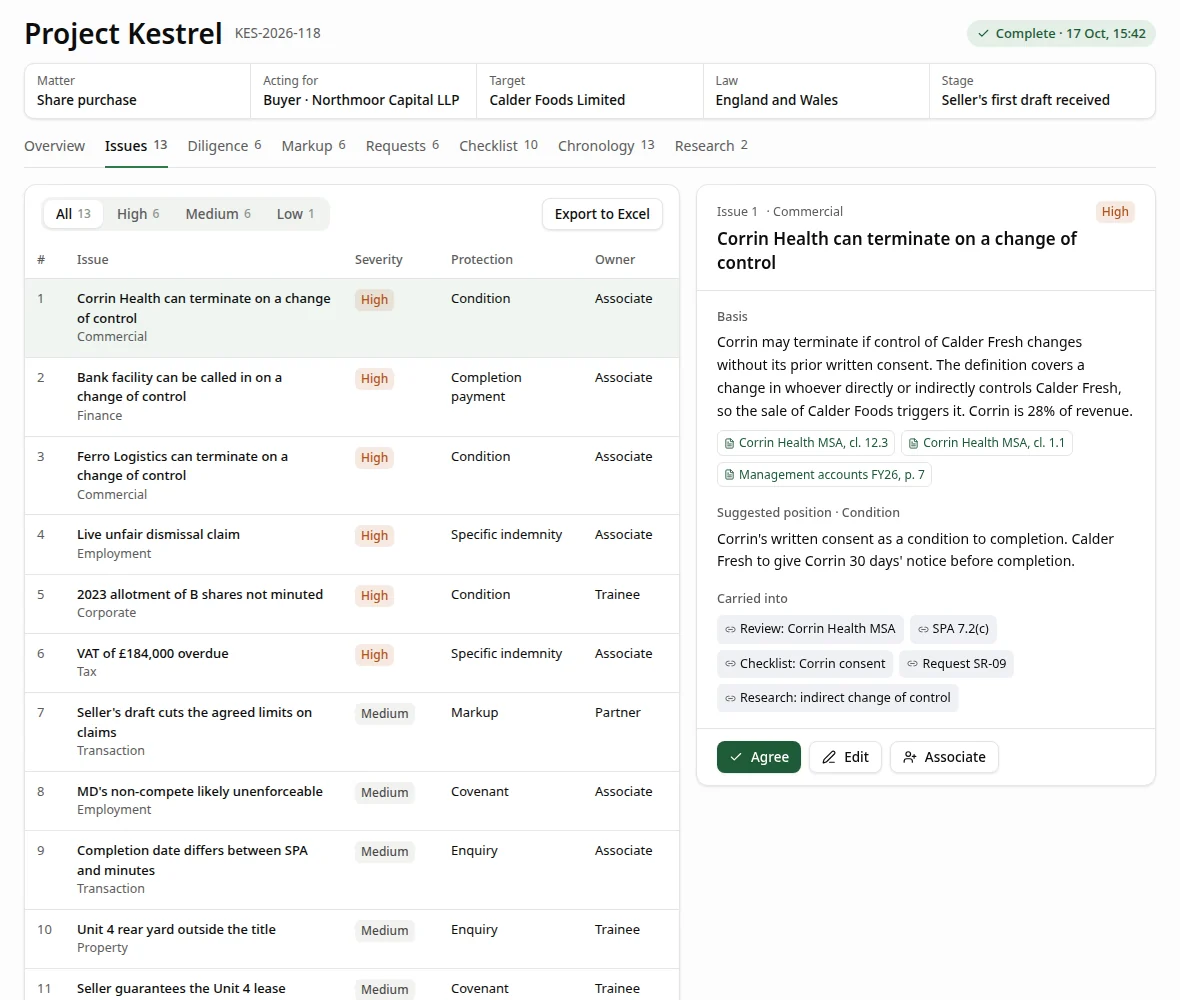Select issue Live unfair dismissal claim
Viewport: 1180px width, 1000px height.
click(352, 545)
